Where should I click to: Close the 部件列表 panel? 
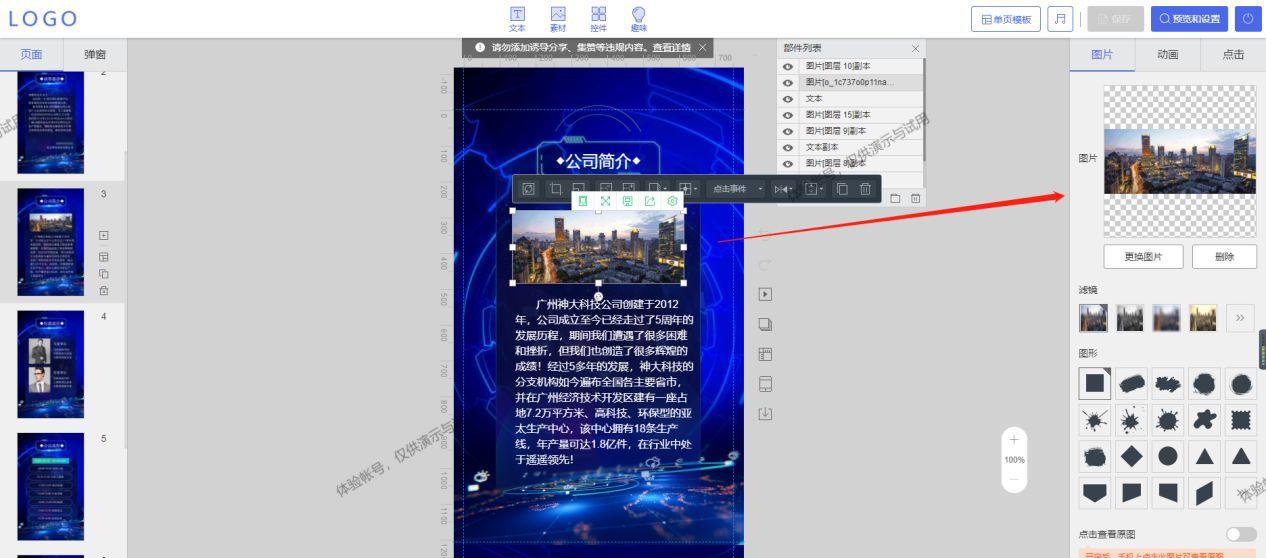(x=915, y=48)
